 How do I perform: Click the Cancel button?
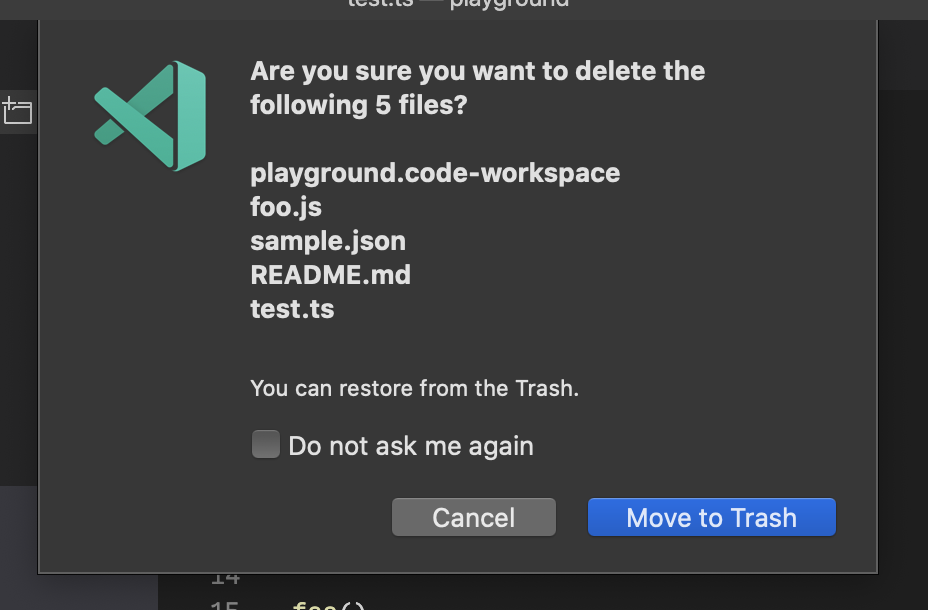[473, 517]
